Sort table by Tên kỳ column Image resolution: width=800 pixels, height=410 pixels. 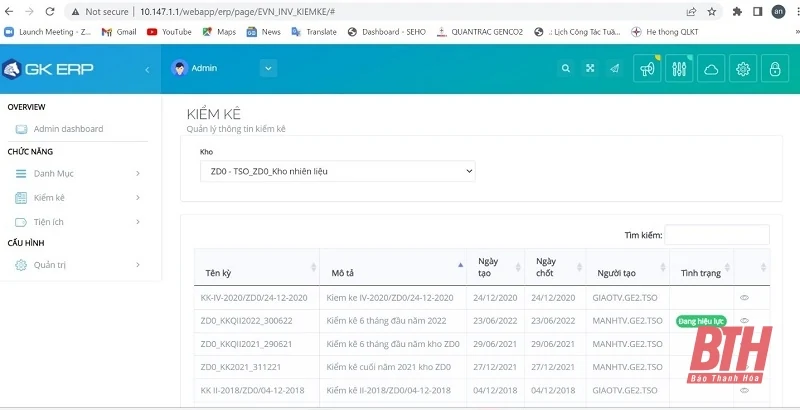257,267
